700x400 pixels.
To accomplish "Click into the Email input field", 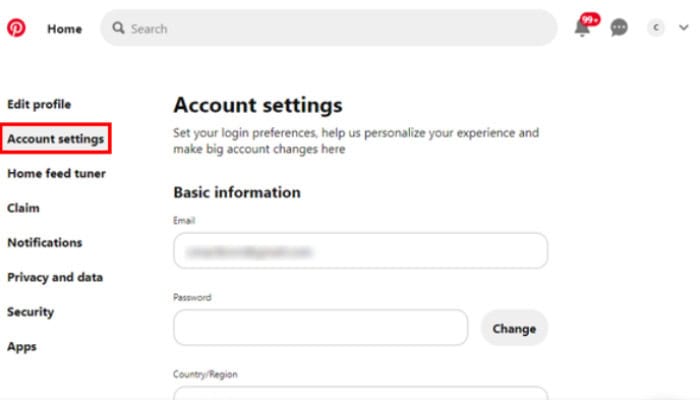I will 361,251.
